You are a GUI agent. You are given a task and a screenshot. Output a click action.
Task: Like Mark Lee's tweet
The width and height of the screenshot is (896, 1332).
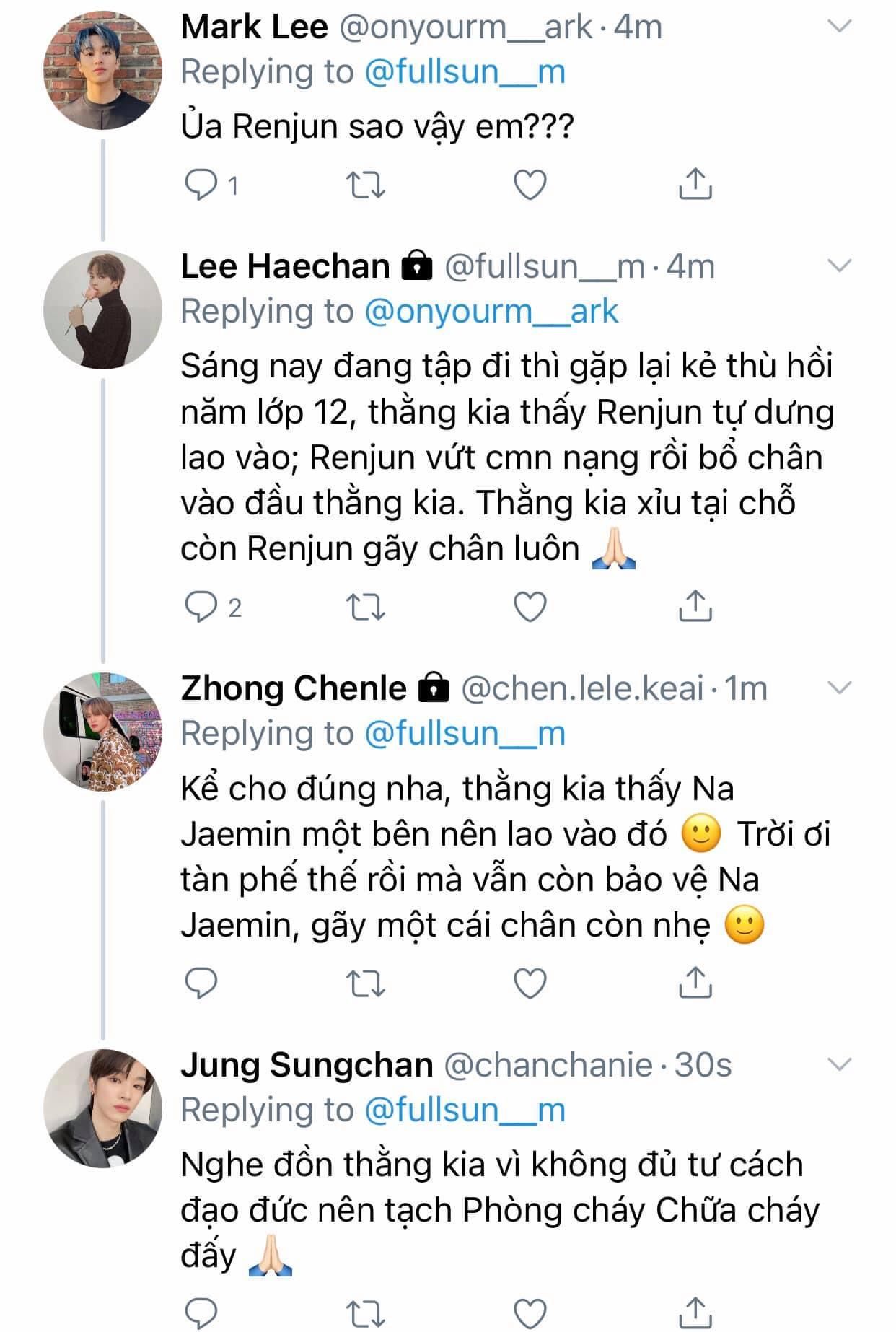click(x=530, y=185)
